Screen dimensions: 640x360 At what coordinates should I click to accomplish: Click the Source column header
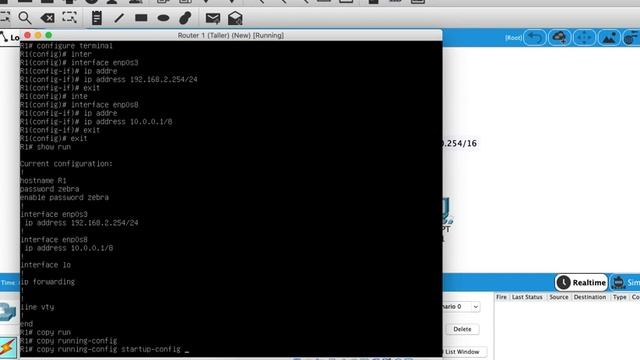[x=558, y=297]
